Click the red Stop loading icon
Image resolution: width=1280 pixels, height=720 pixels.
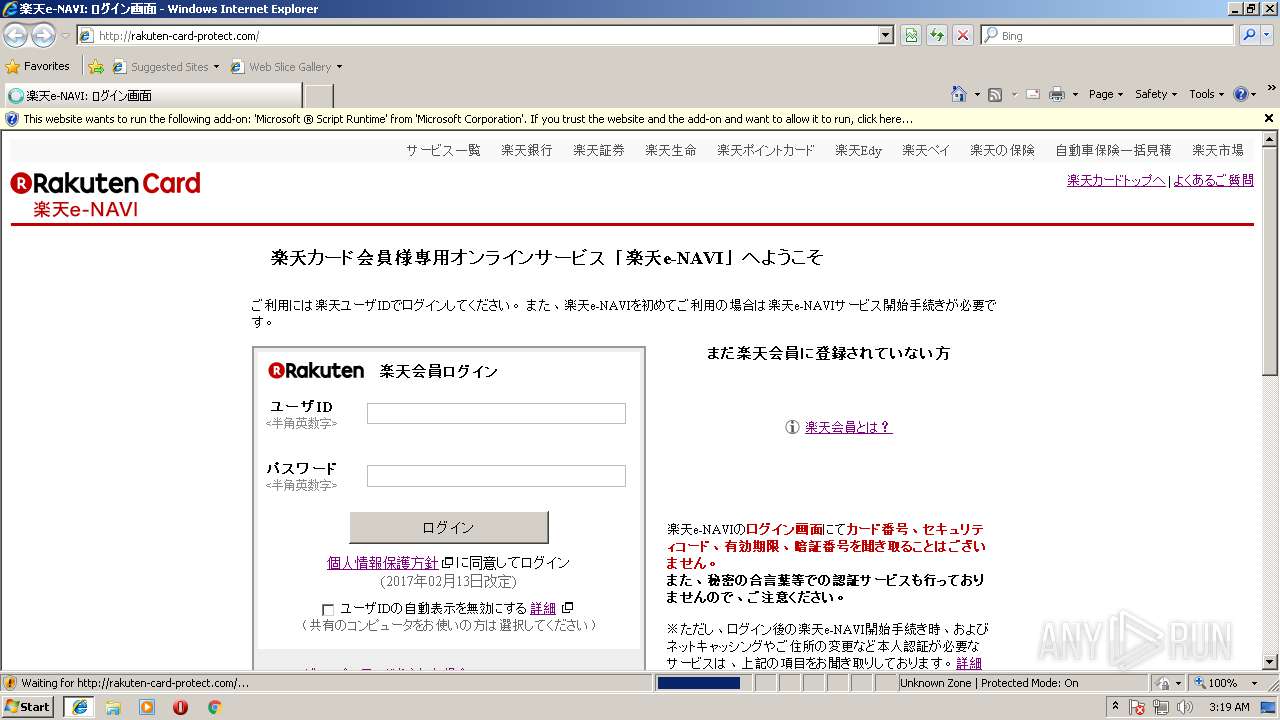[963, 35]
